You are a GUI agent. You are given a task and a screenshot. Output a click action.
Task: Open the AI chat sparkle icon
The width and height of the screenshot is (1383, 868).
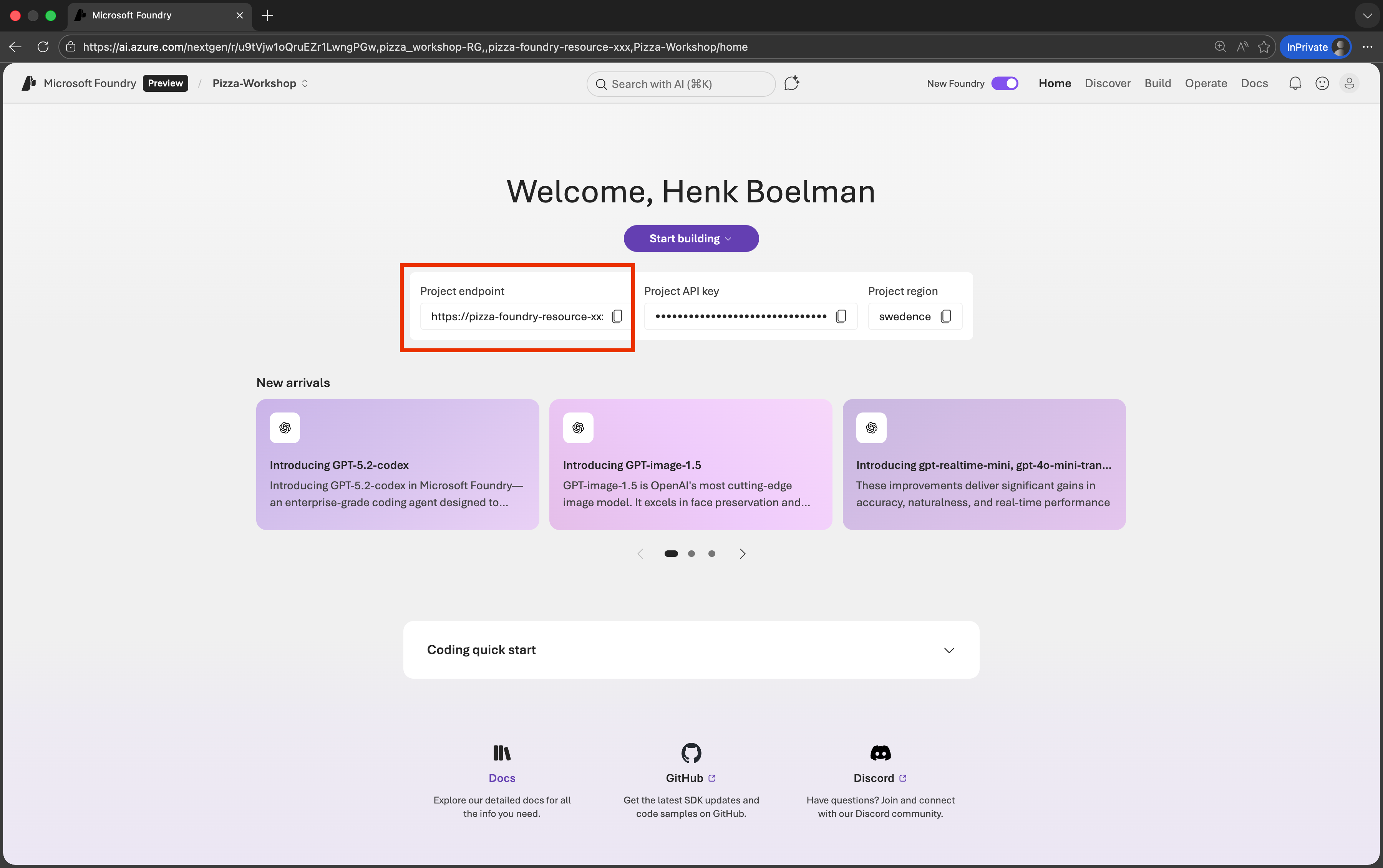point(792,83)
